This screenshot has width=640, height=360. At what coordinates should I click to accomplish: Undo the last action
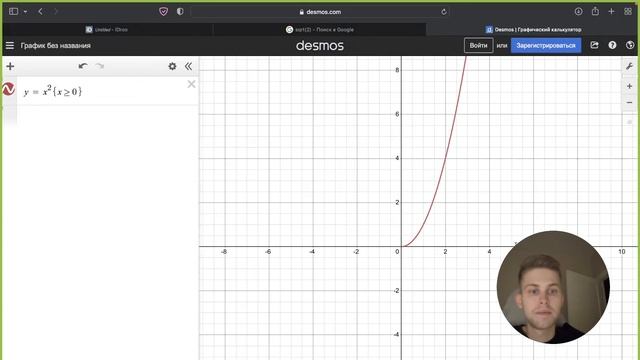[x=83, y=66]
